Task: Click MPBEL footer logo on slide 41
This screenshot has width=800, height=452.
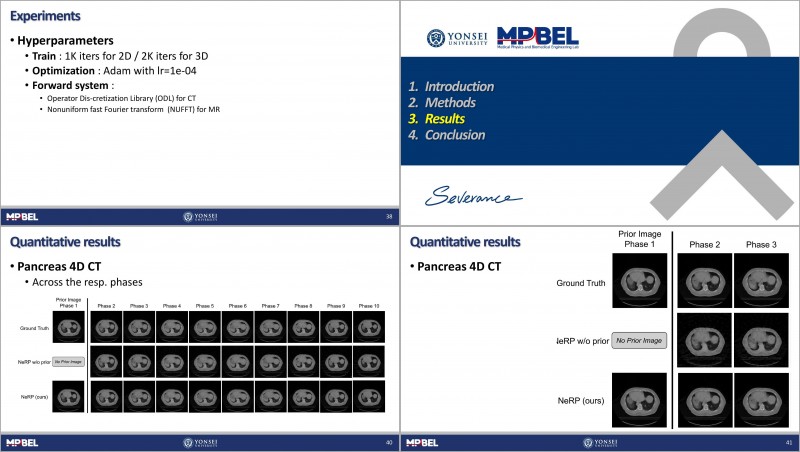Action: click(x=422, y=443)
